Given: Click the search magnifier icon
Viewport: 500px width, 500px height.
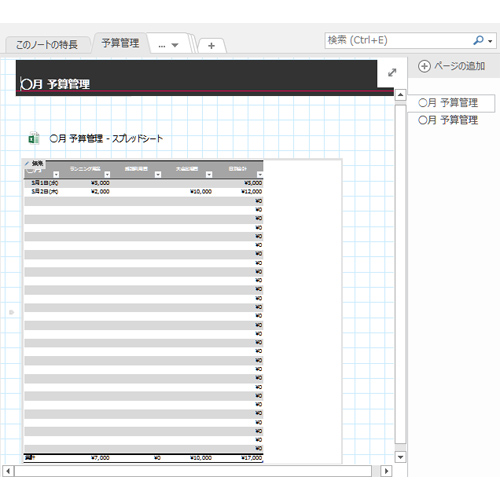Looking at the screenshot, I should pyautogui.click(x=478, y=41).
